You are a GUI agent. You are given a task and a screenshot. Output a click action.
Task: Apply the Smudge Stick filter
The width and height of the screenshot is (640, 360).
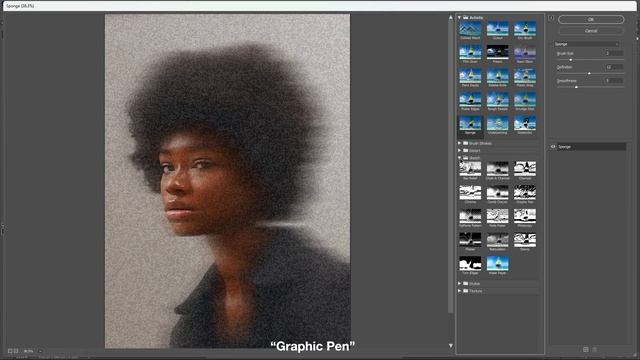(x=525, y=101)
